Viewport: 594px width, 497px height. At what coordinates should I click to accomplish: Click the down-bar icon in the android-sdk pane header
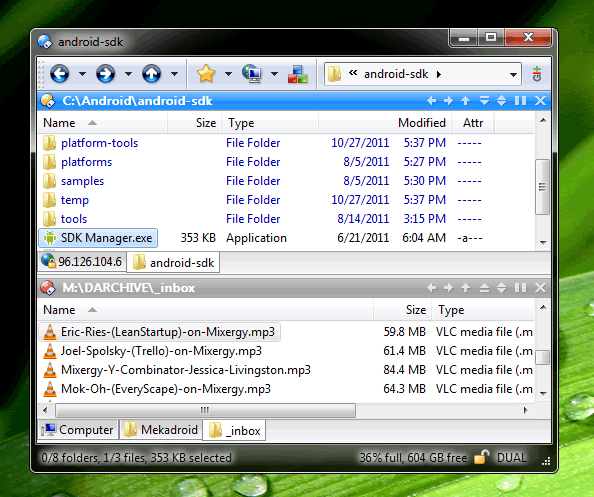pos(484,101)
